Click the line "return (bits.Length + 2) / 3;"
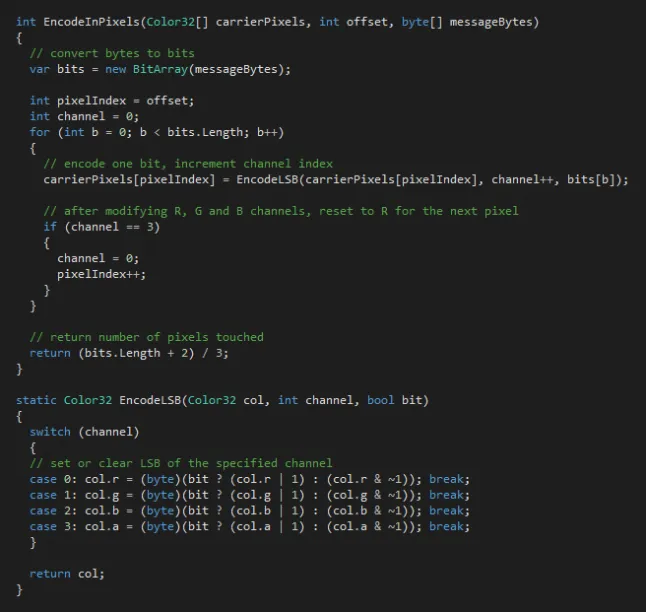The height and width of the screenshot is (612, 646). click(129, 354)
